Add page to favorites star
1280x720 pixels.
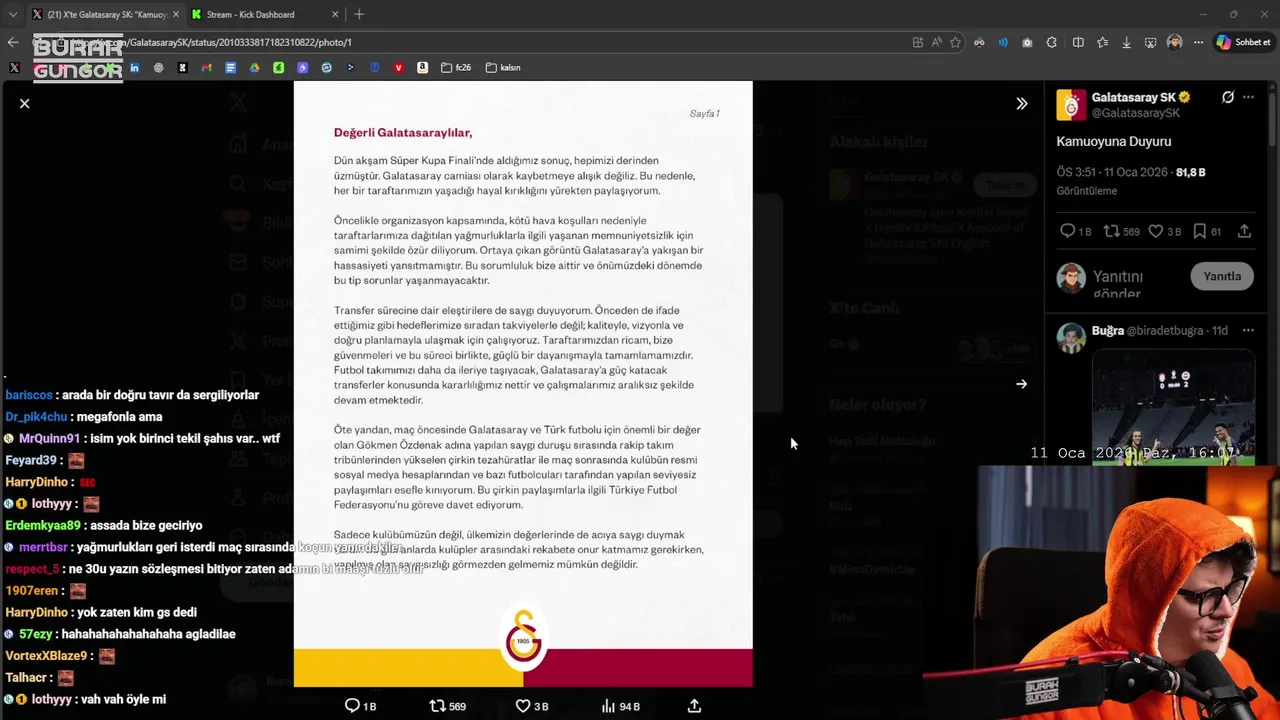pos(955,42)
